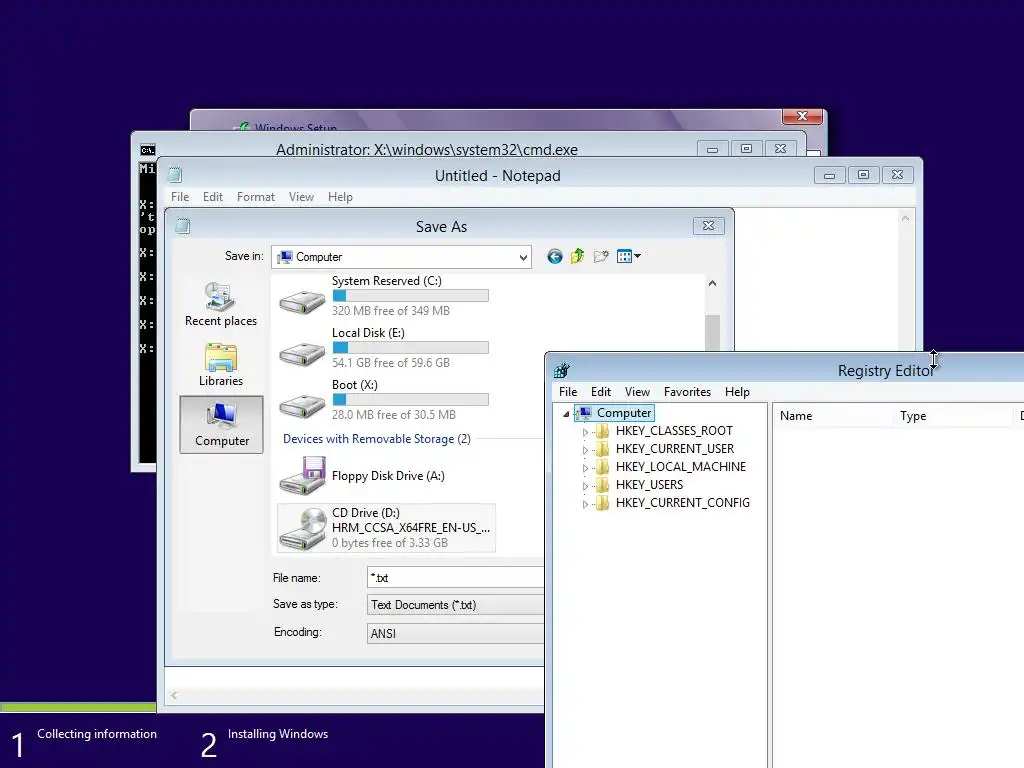The height and width of the screenshot is (768, 1024).
Task: Select Computer in Save As sidebar
Action: [221, 424]
